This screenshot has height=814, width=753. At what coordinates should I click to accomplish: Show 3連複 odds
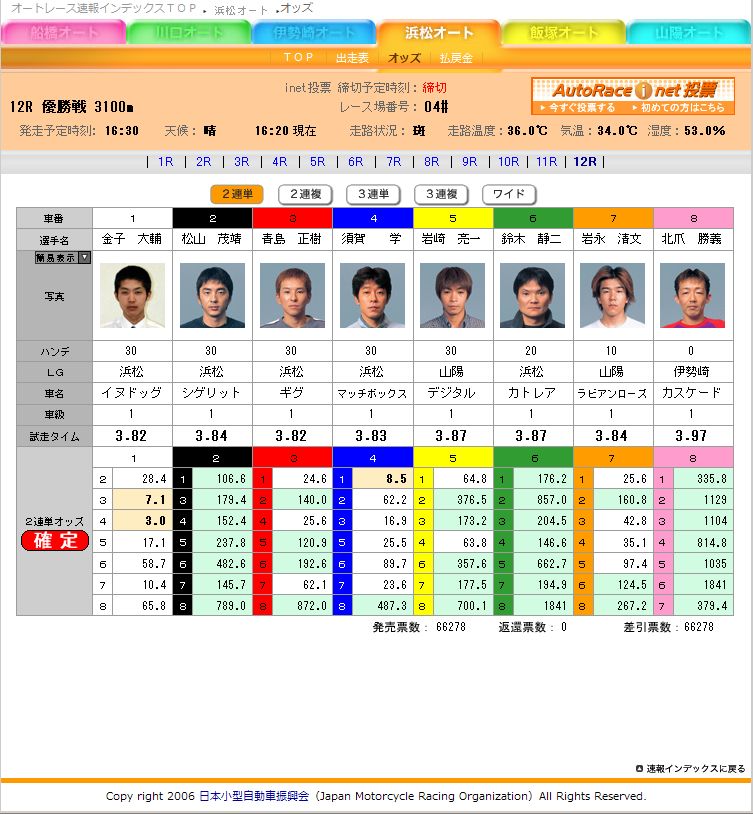(441, 194)
